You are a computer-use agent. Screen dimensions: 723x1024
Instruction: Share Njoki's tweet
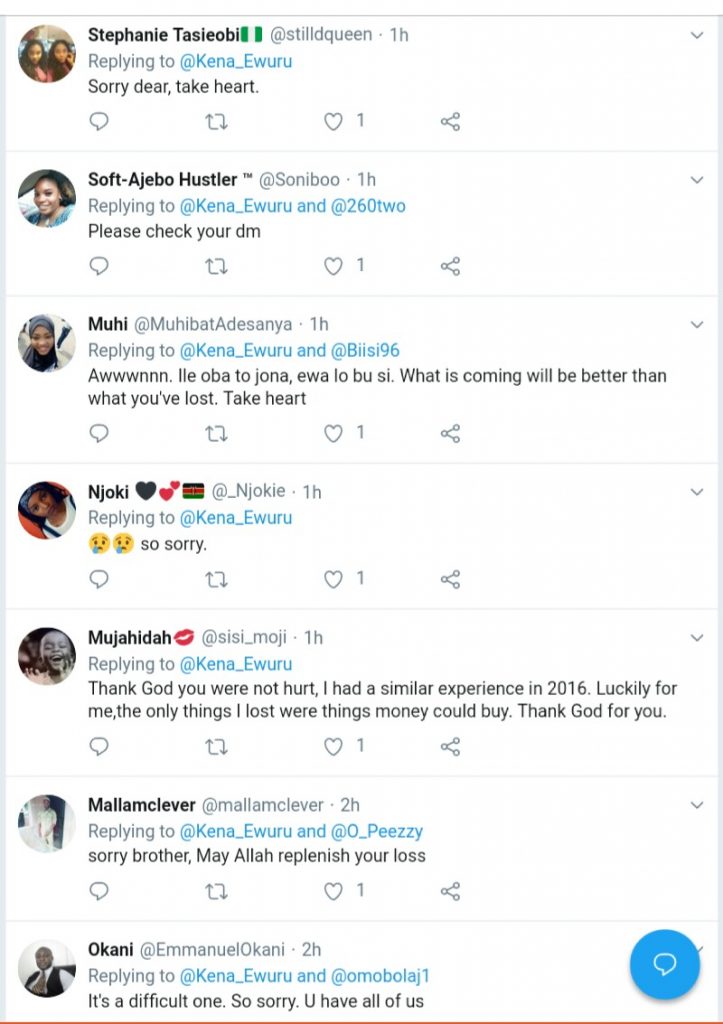pos(450,580)
